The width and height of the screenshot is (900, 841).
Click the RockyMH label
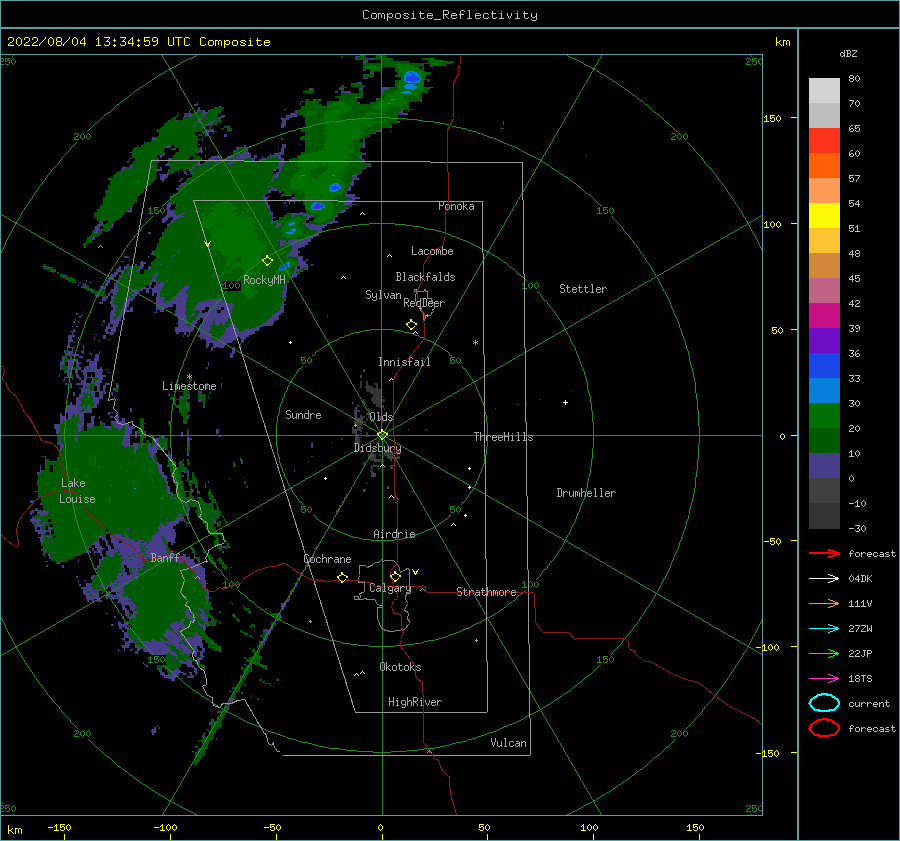(x=264, y=280)
